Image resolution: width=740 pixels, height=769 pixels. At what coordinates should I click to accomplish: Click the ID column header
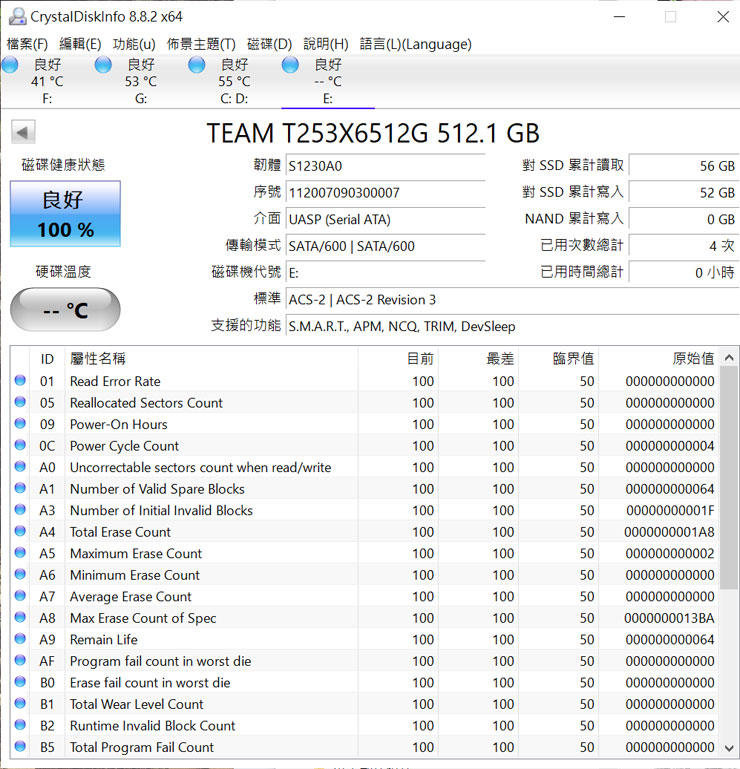click(x=47, y=359)
